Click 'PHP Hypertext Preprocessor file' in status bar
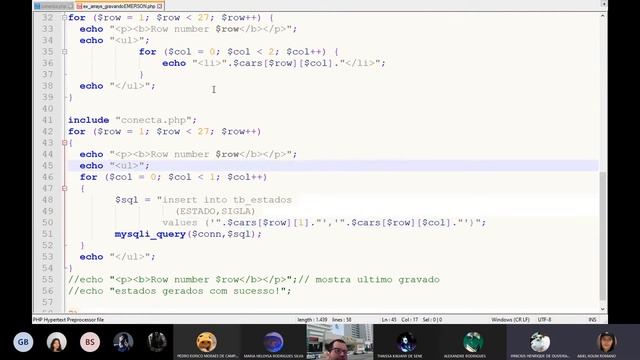This screenshot has height=360, width=640. [x=68, y=320]
